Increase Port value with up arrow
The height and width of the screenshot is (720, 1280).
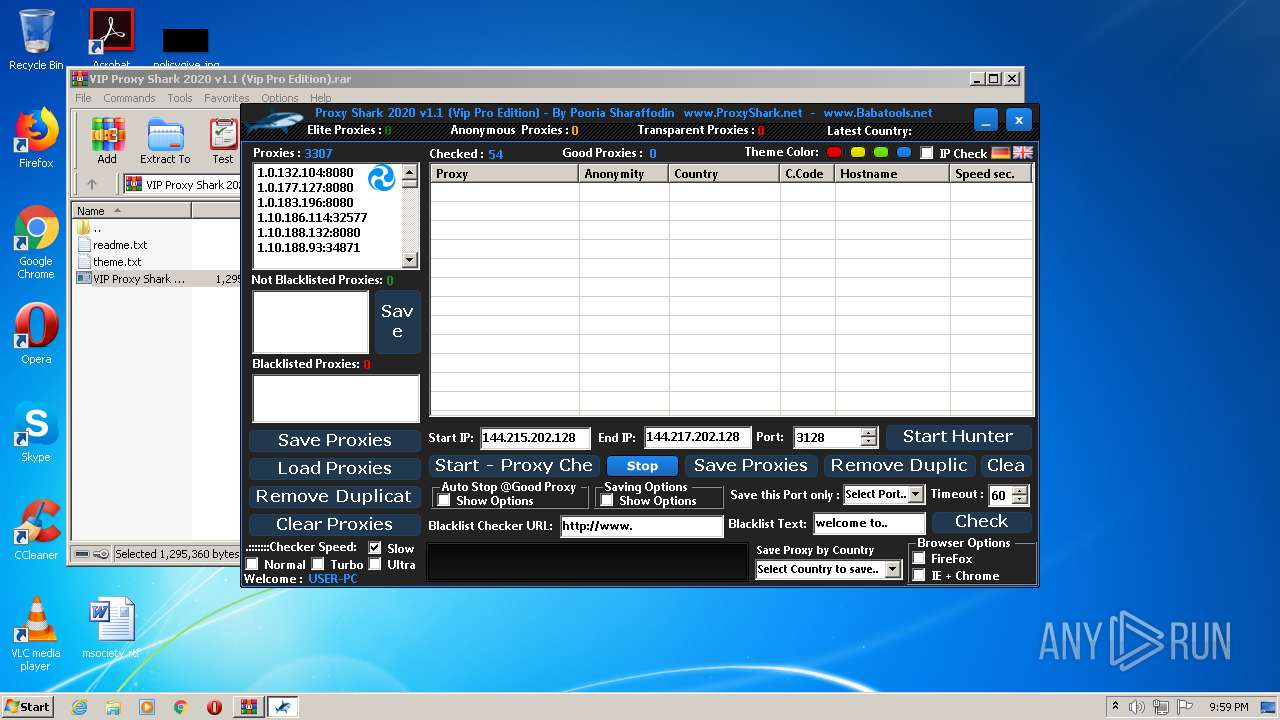[x=868, y=432]
